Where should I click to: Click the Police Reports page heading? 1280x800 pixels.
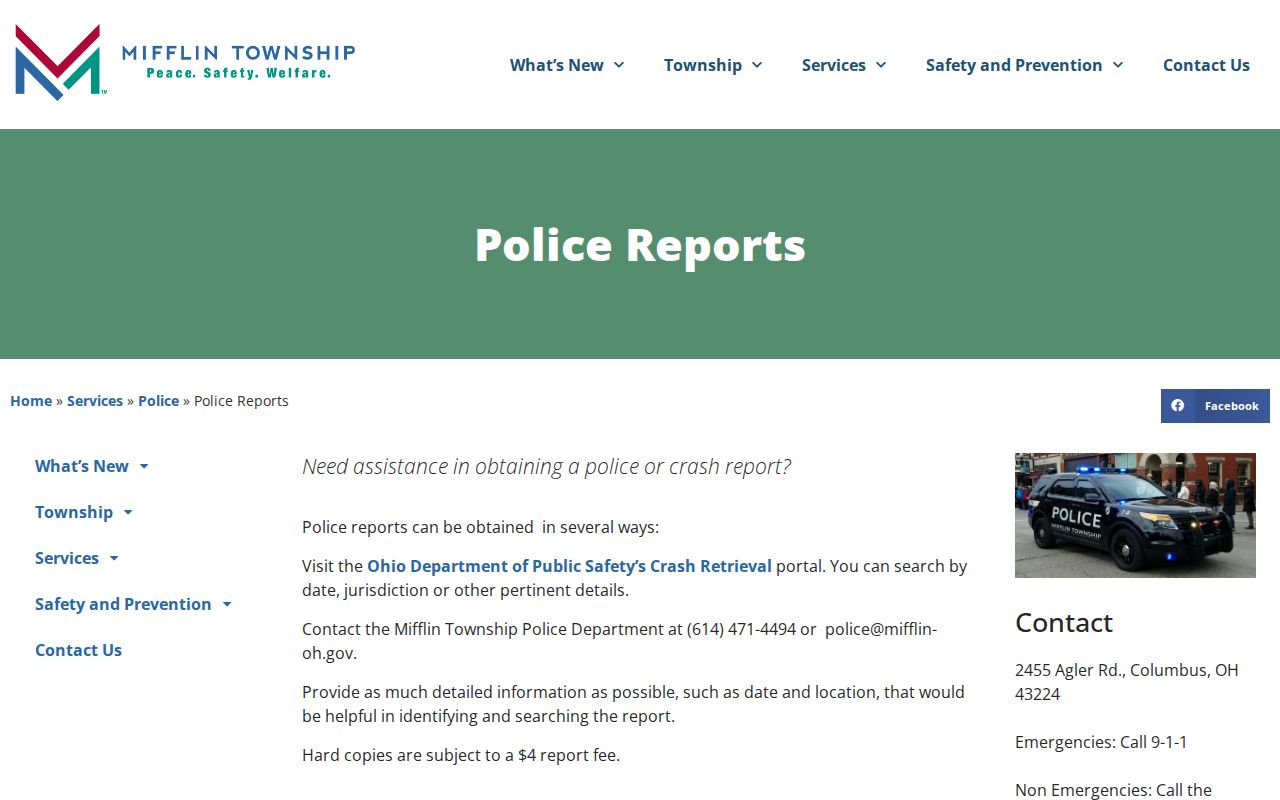pos(640,245)
